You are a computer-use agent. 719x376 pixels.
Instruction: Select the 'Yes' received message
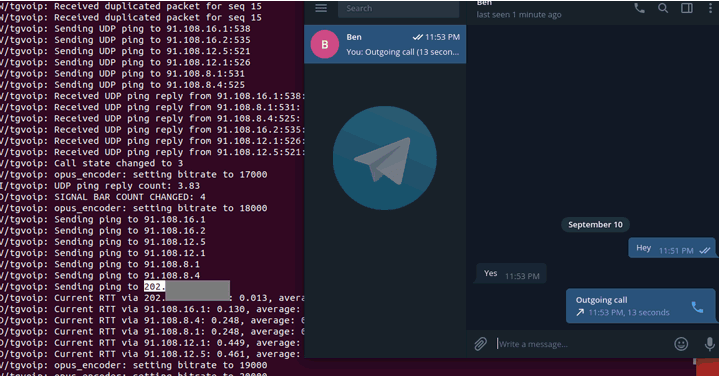(x=511, y=274)
